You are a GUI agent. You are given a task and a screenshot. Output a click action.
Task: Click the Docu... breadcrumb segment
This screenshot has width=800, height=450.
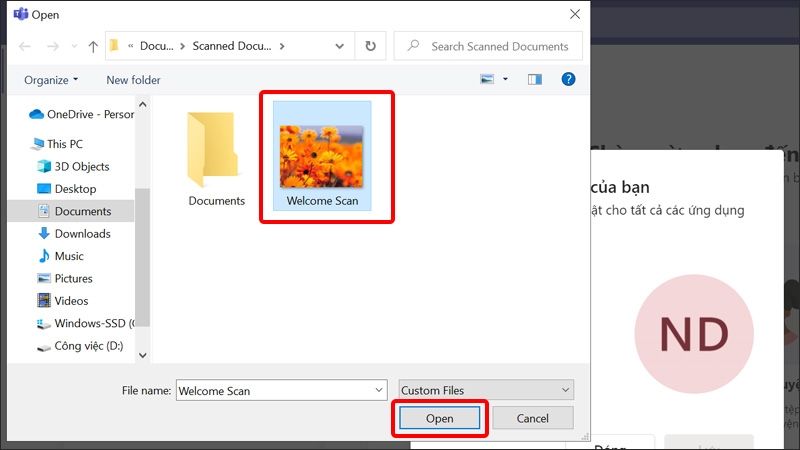pyautogui.click(x=157, y=46)
